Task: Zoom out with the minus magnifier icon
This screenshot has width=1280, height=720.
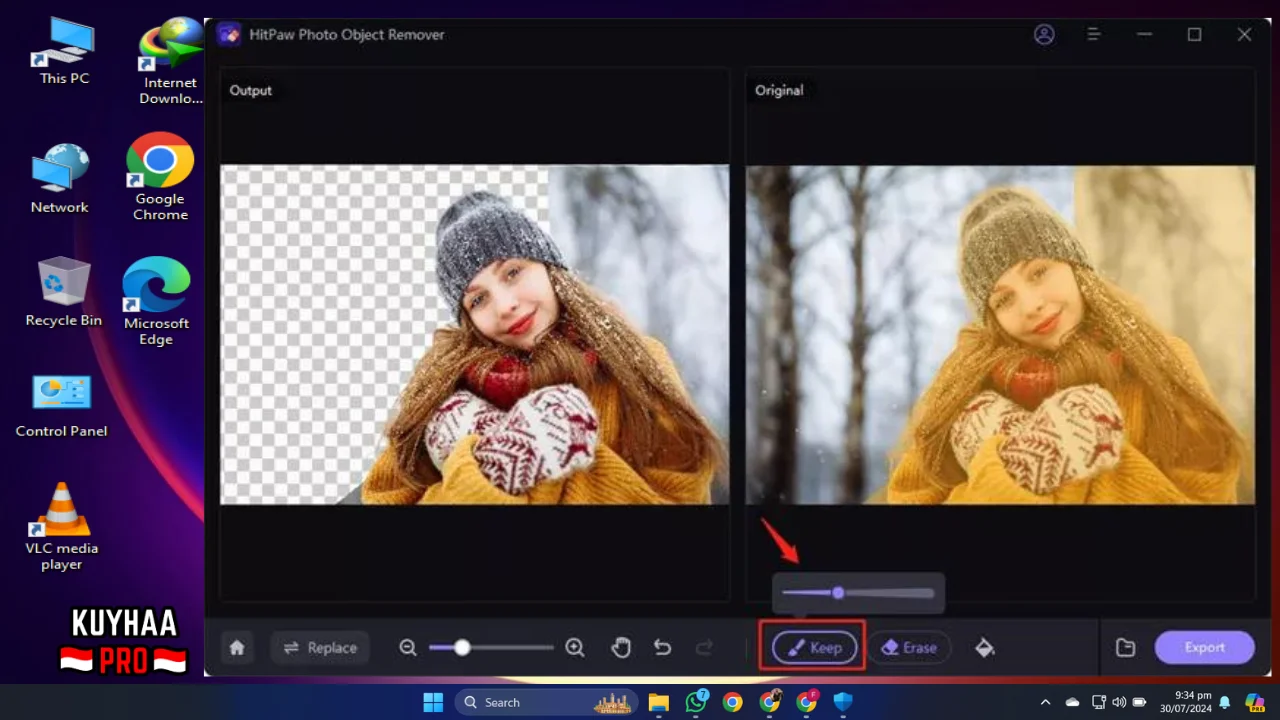Action: point(408,647)
